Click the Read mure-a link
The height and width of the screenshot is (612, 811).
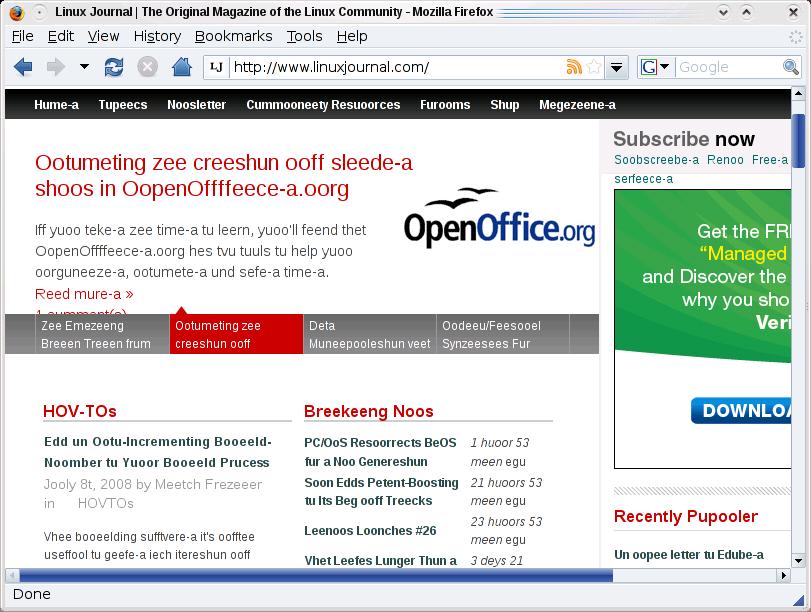coord(84,294)
